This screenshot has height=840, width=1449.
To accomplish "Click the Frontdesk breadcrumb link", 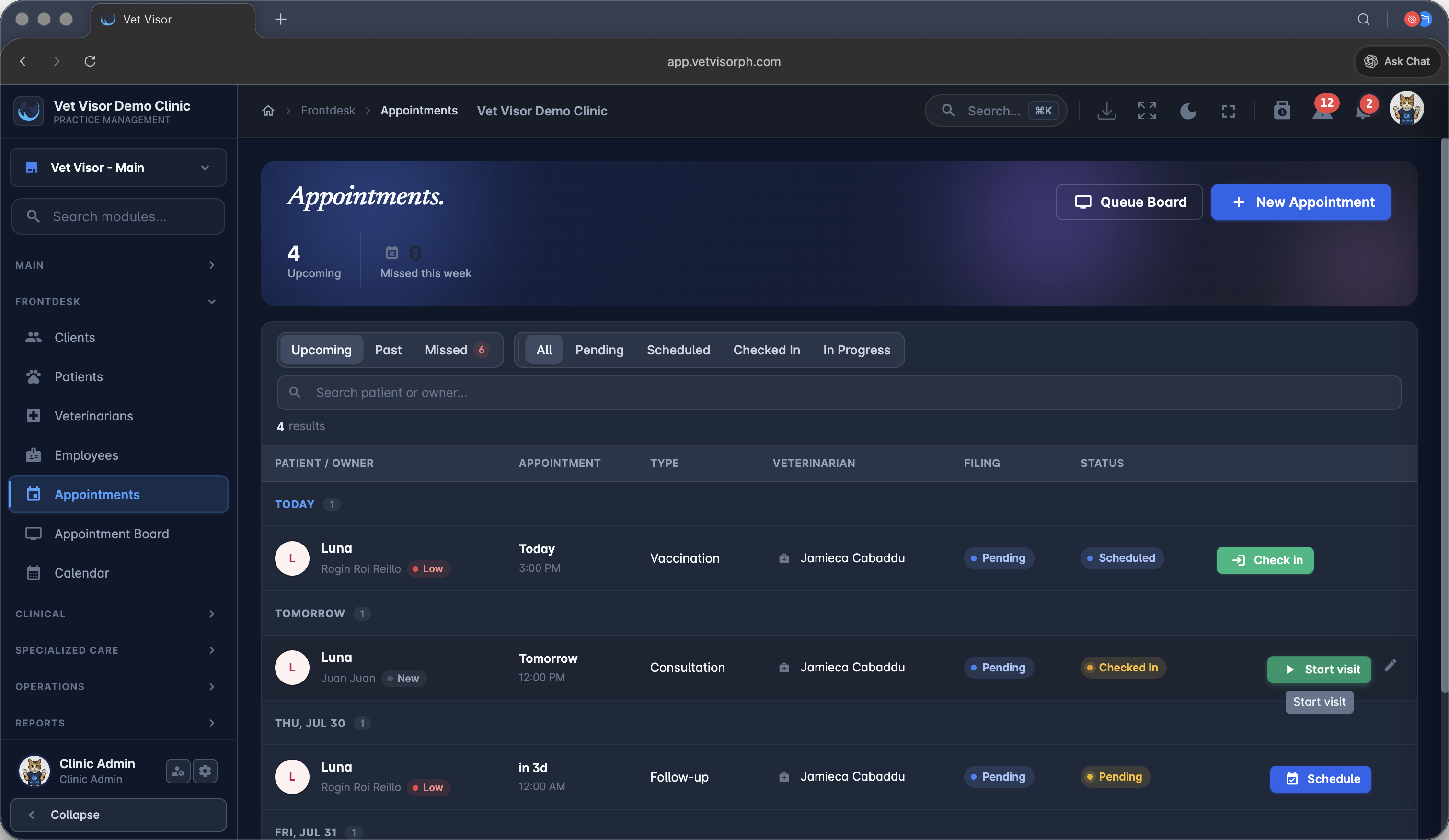I will coord(328,110).
